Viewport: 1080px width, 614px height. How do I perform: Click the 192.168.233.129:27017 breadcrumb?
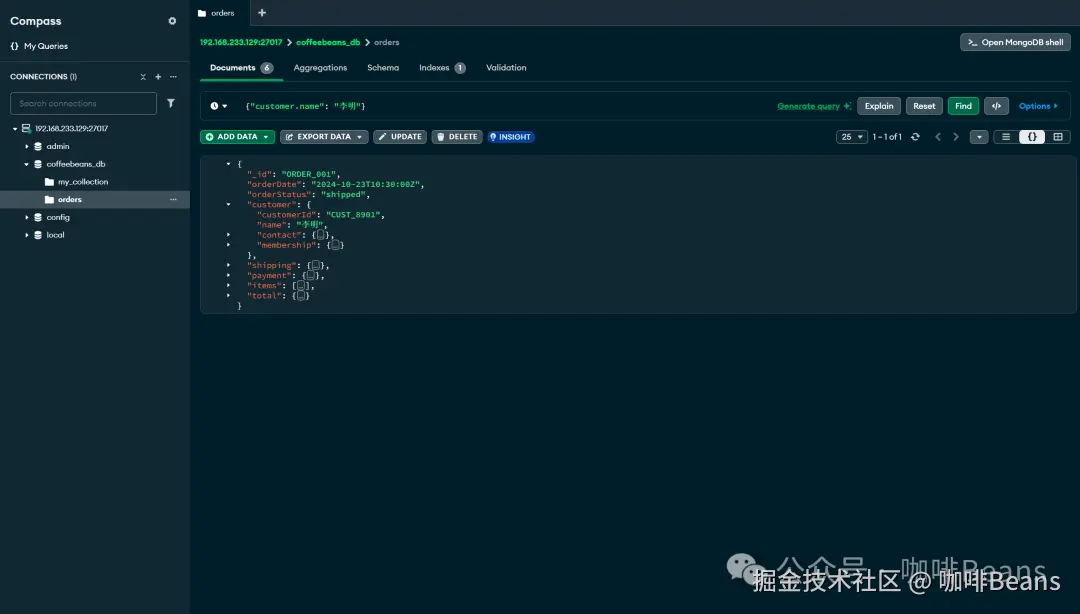click(x=241, y=42)
